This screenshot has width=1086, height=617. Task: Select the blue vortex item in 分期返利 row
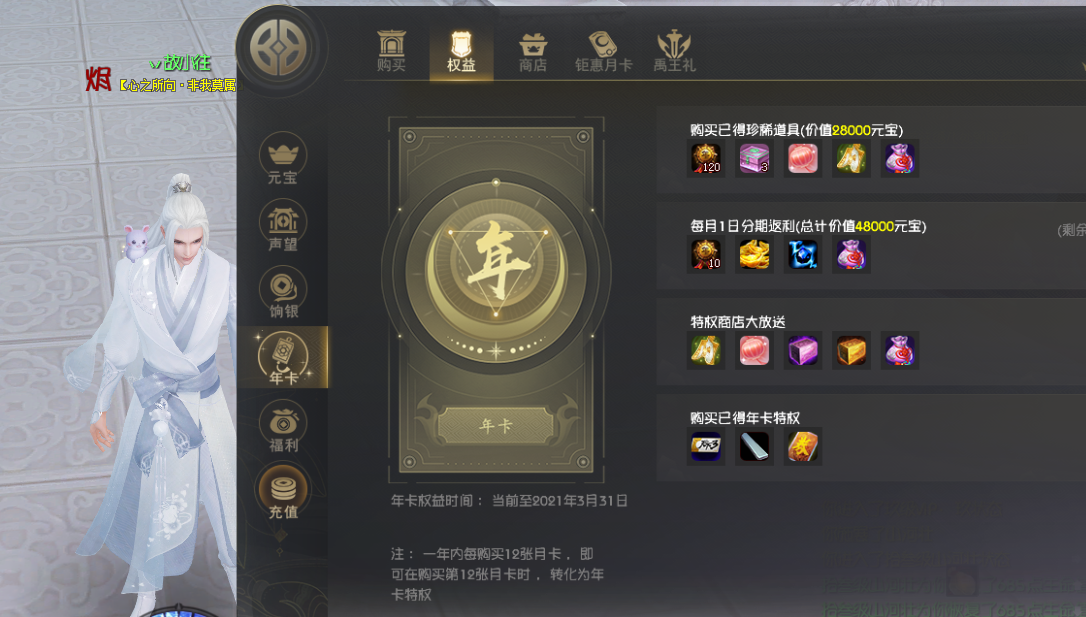803,254
